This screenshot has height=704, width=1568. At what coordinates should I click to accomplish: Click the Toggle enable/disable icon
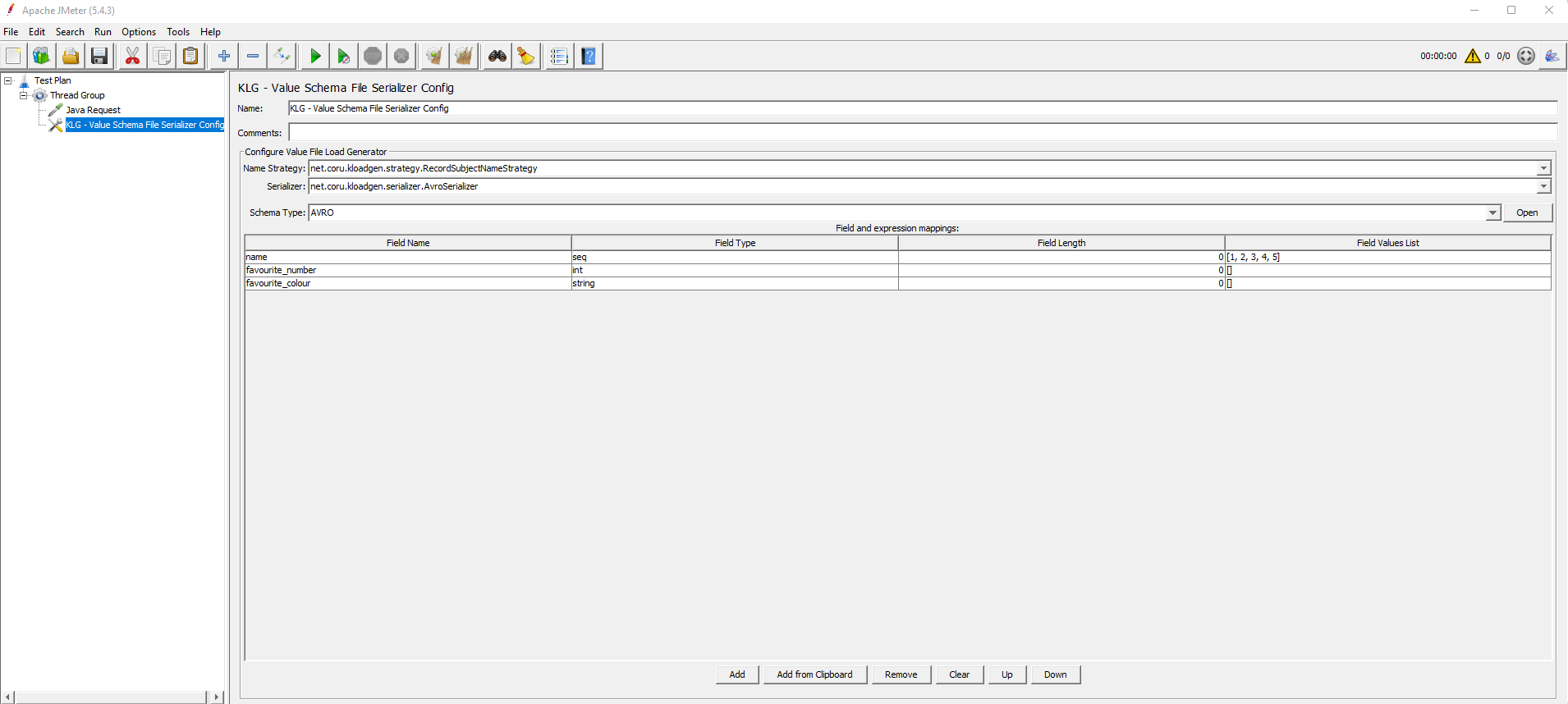point(282,56)
